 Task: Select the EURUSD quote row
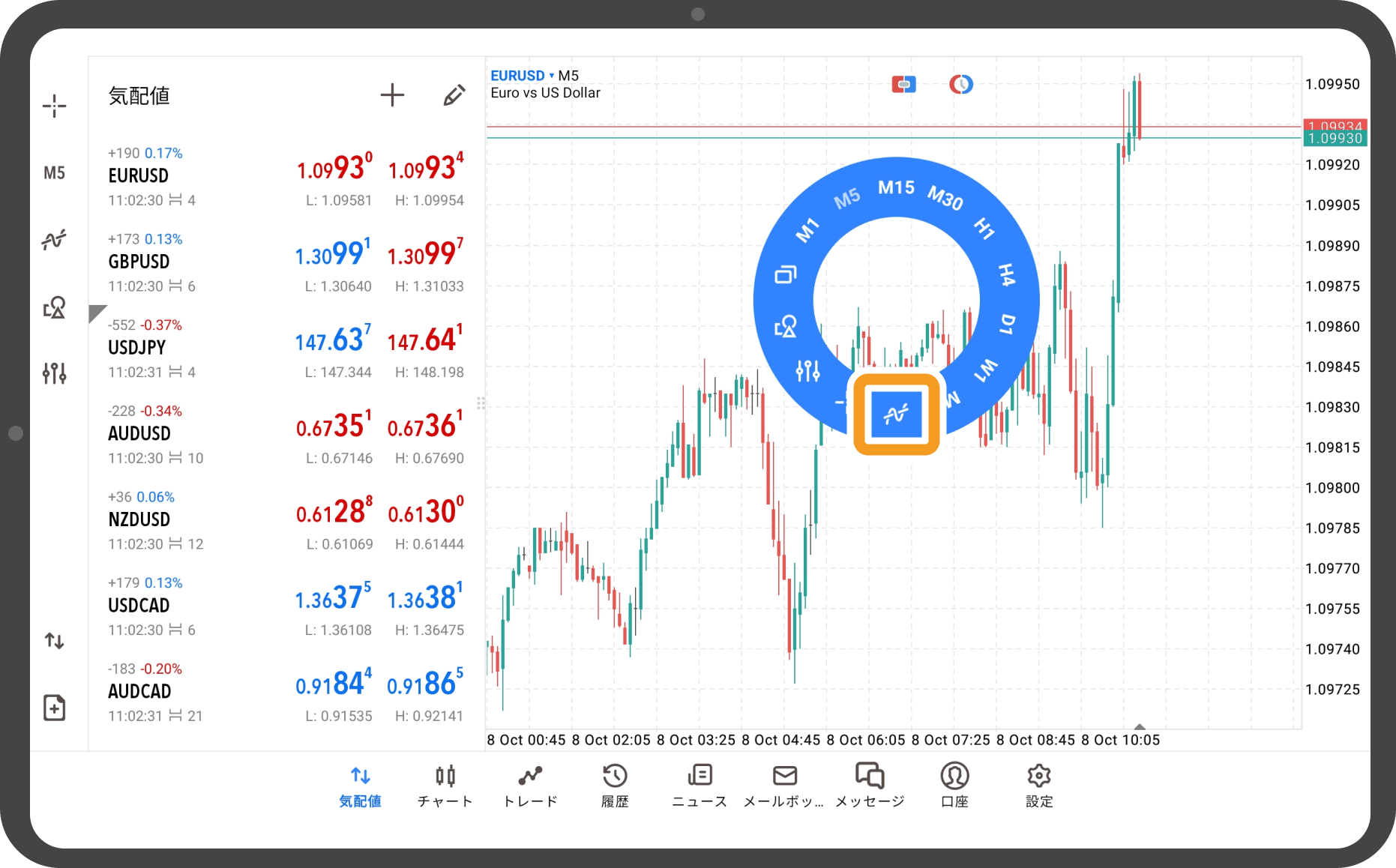point(285,177)
